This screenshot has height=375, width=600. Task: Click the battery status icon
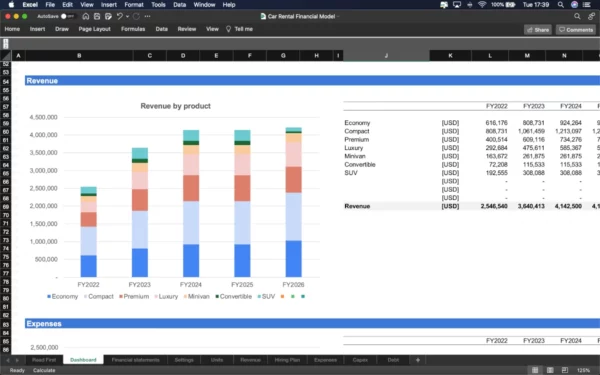click(510, 5)
